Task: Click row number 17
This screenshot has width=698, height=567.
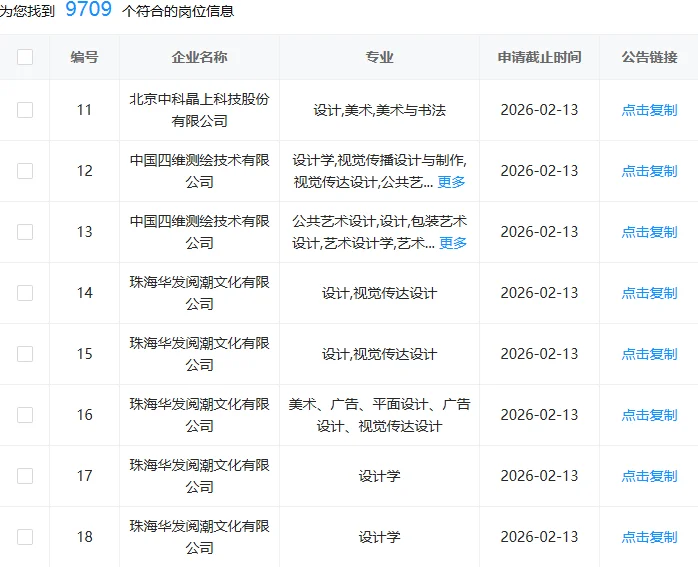Action: click(84, 476)
